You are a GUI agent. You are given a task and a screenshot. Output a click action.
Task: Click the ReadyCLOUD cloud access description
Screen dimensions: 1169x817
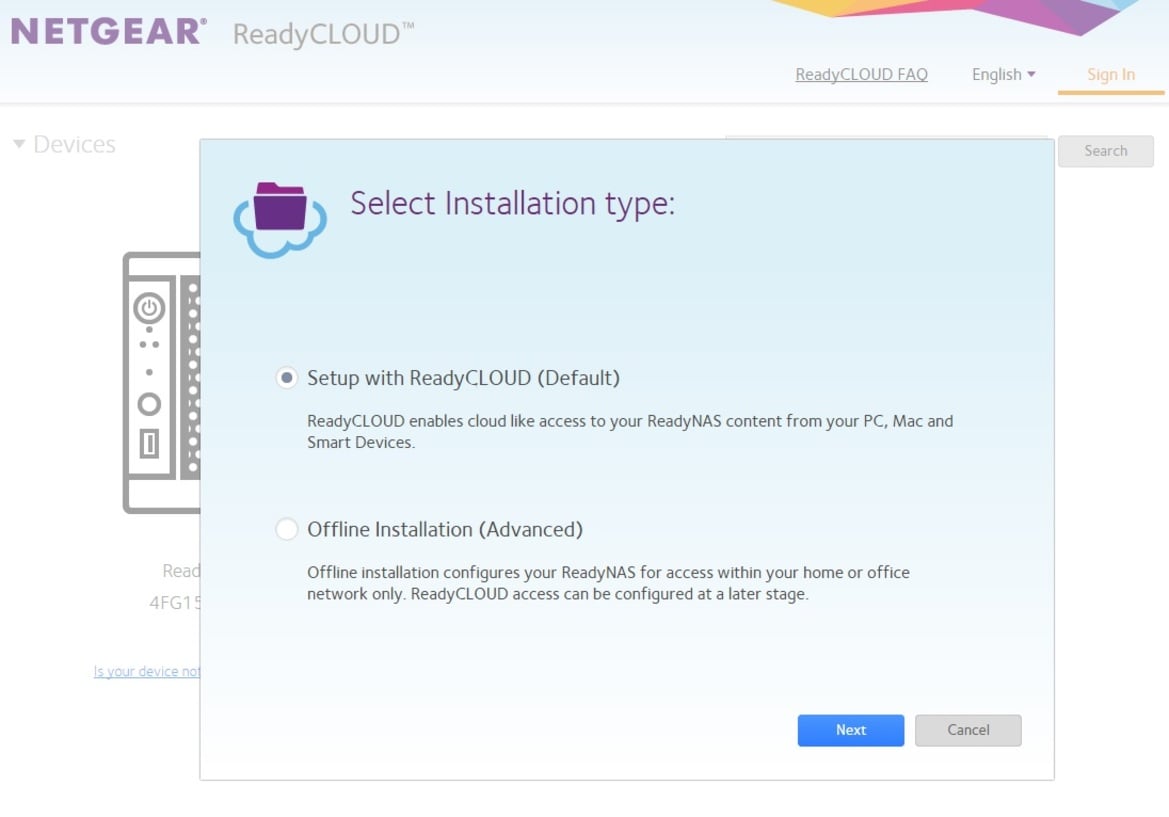[x=630, y=432]
